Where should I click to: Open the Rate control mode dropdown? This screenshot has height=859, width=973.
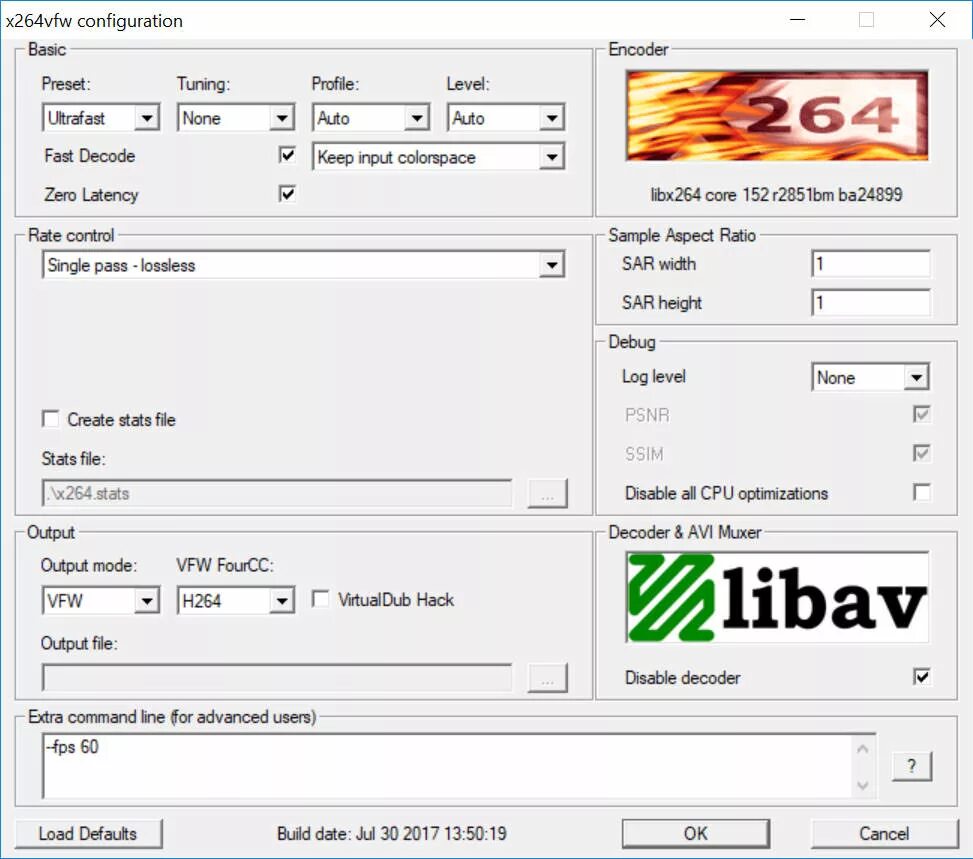303,265
